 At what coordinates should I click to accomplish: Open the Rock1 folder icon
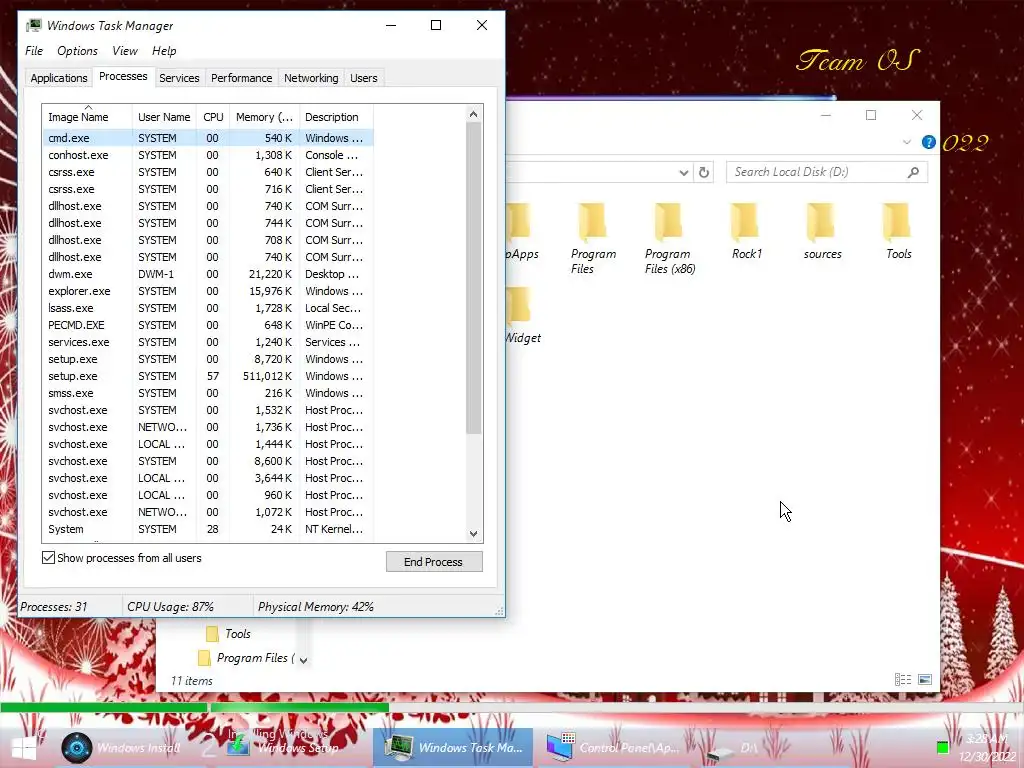point(746,223)
